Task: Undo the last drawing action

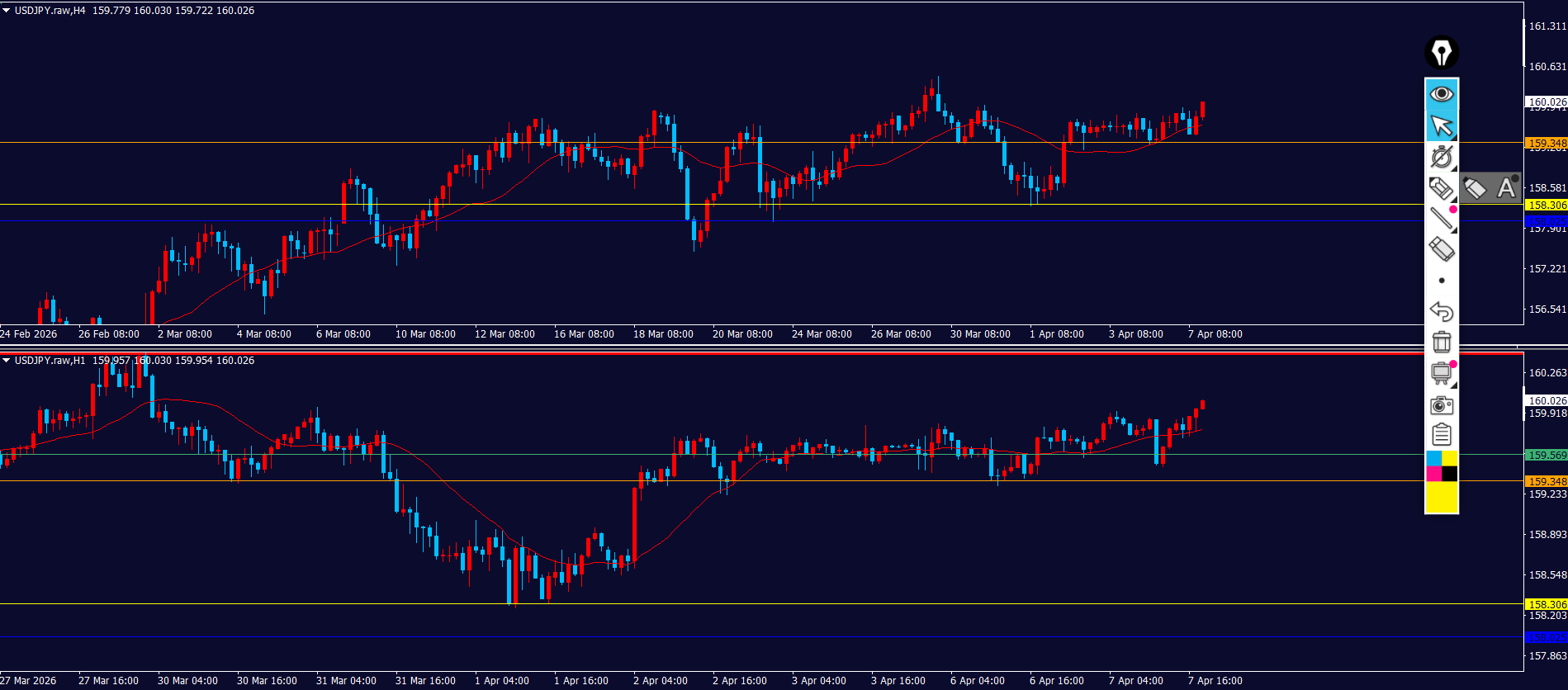Action: (1442, 311)
